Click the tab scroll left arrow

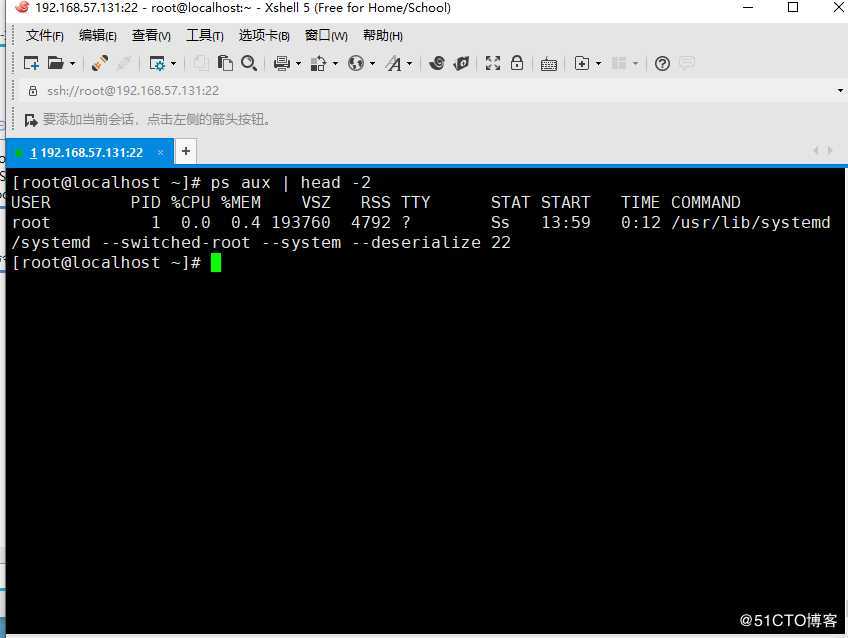(x=815, y=151)
